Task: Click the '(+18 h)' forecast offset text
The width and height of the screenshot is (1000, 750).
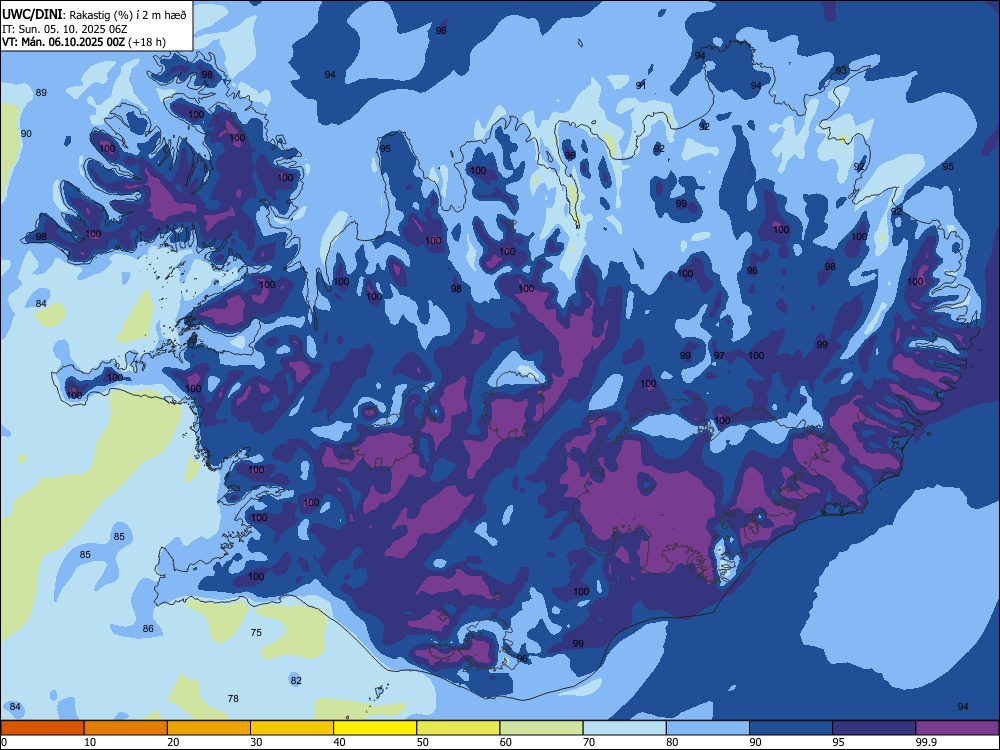Action: click(x=147, y=42)
